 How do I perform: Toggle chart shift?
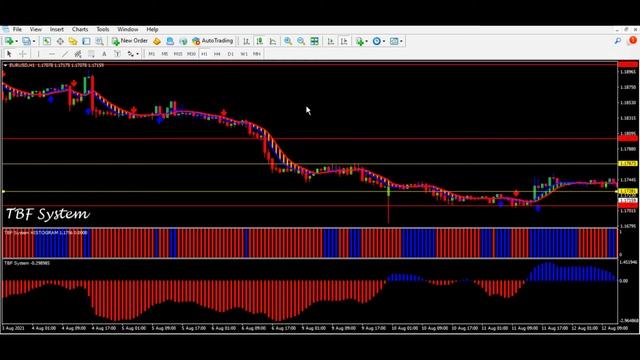(x=344, y=41)
